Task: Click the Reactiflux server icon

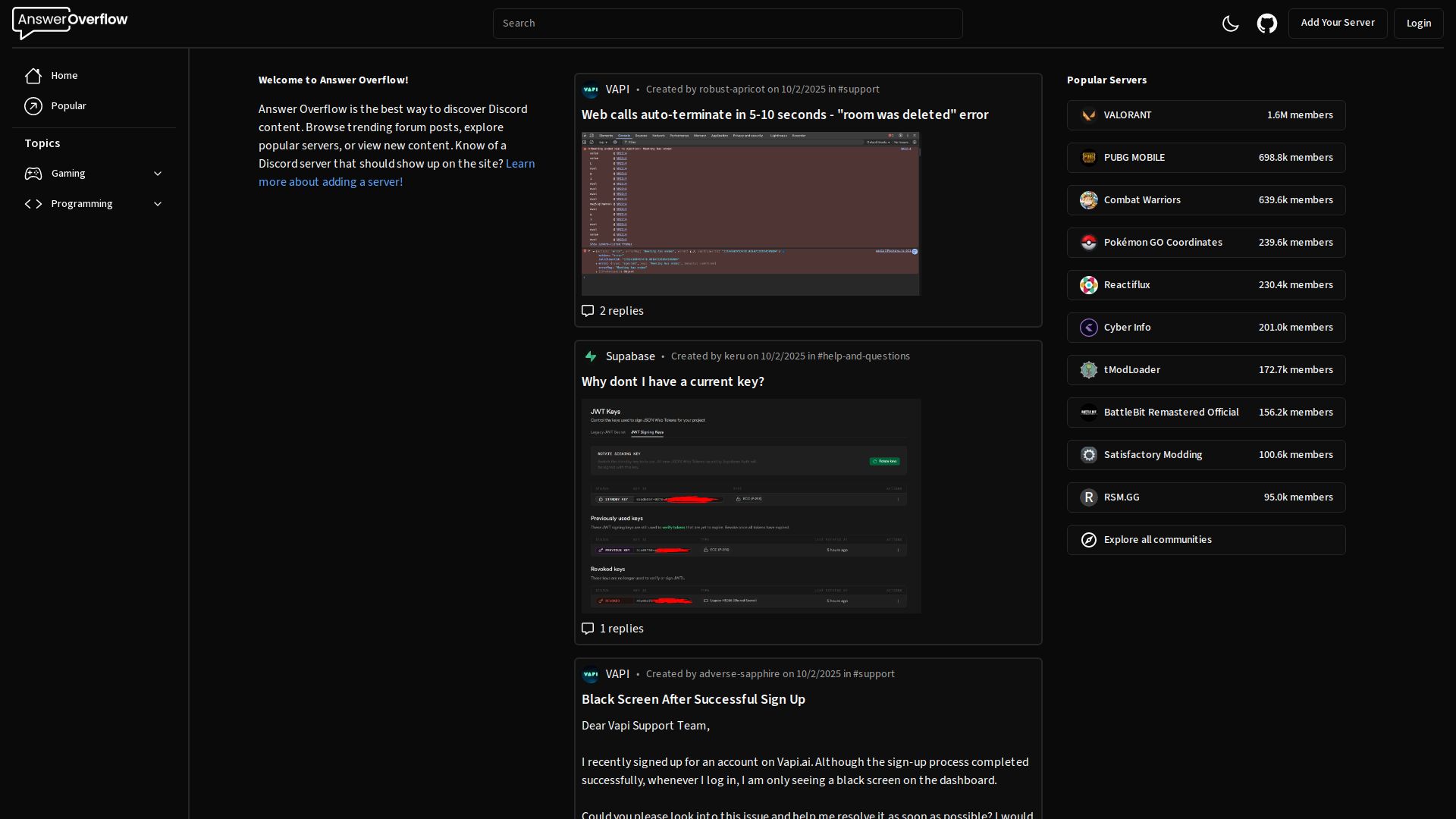Action: point(1088,285)
